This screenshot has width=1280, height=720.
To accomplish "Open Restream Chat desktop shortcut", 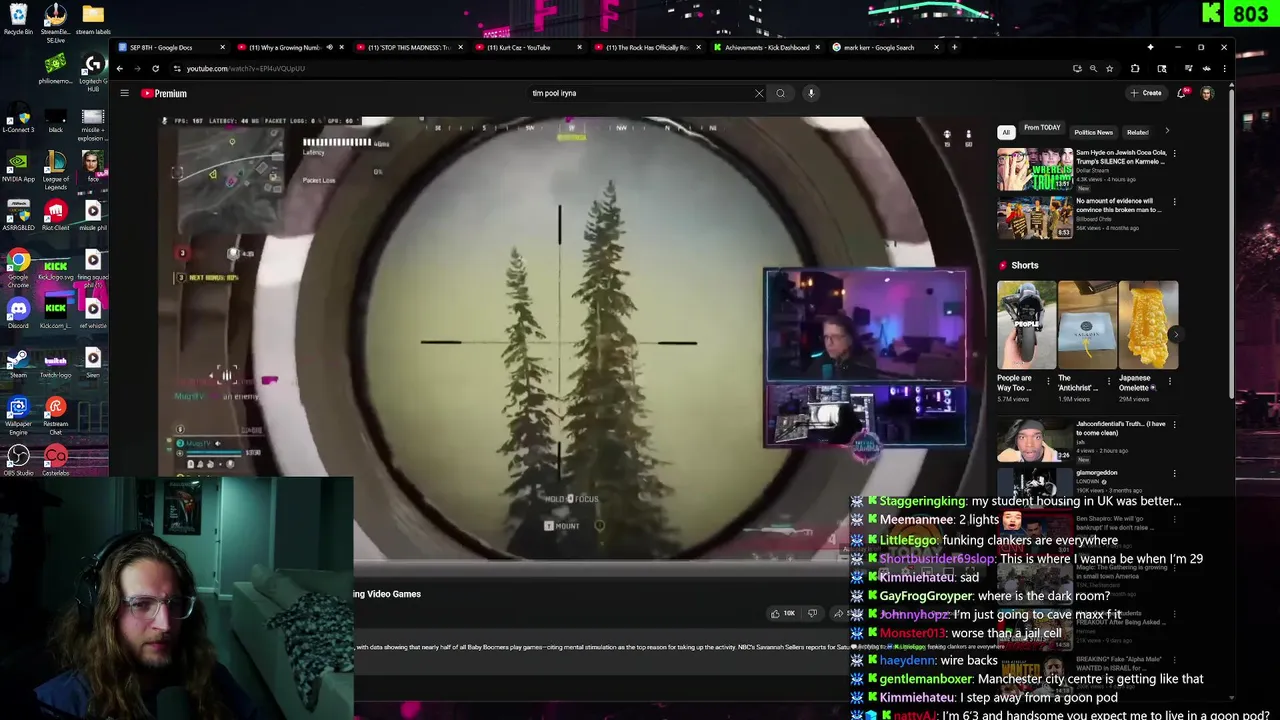I will 56,413.
